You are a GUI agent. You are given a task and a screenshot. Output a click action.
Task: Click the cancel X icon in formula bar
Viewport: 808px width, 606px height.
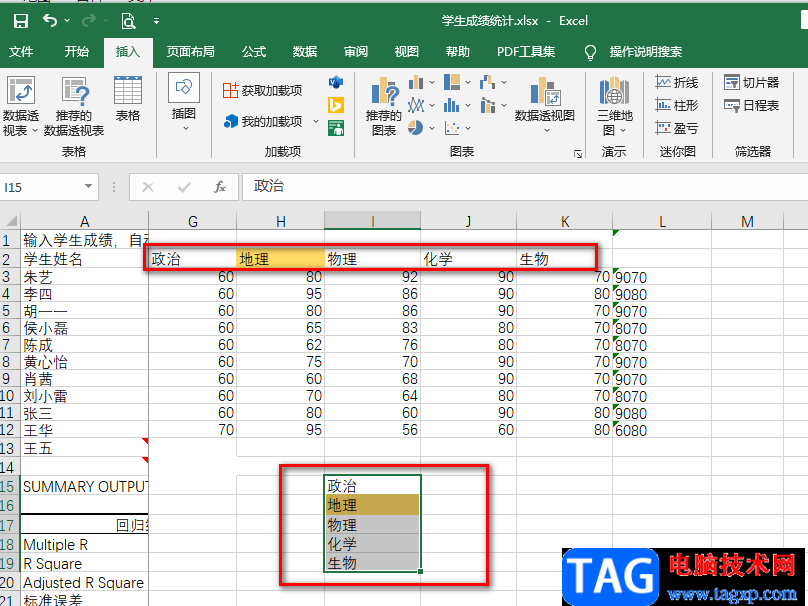pyautogui.click(x=148, y=187)
